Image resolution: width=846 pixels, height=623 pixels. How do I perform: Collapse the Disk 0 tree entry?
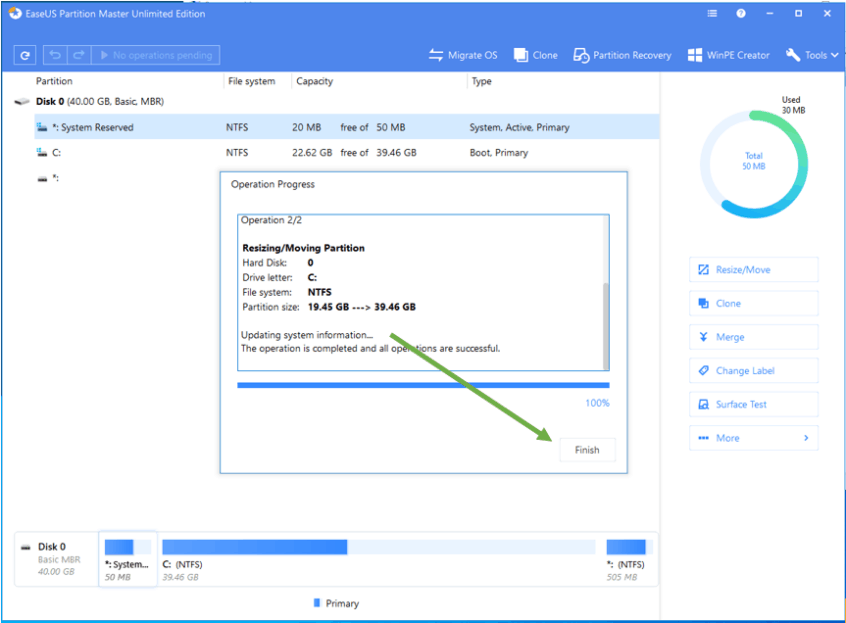point(22,102)
